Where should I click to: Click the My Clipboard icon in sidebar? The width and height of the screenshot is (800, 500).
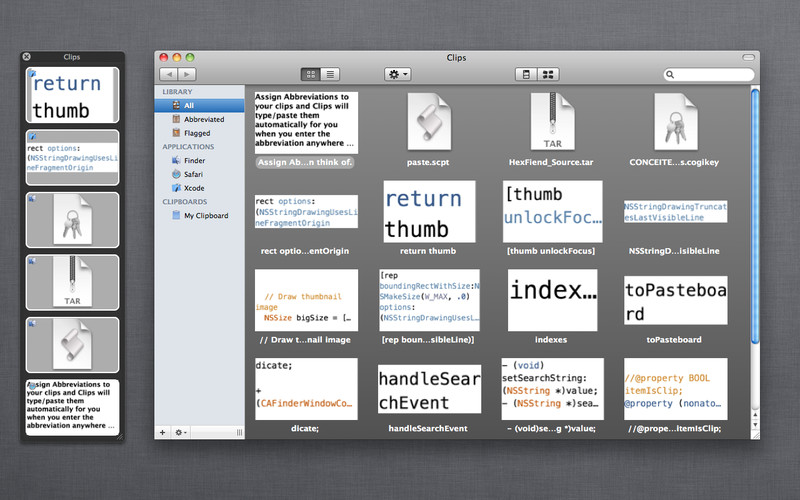[176, 215]
